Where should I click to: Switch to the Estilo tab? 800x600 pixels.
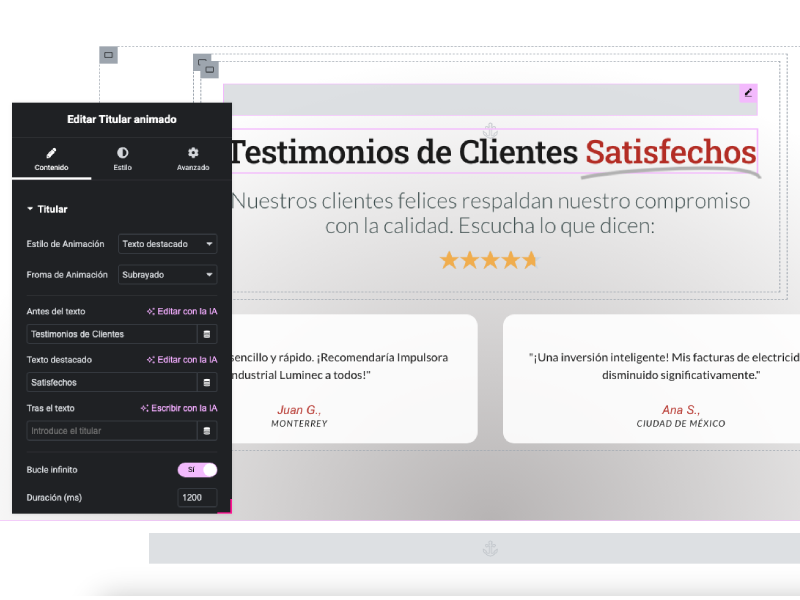pos(122,159)
